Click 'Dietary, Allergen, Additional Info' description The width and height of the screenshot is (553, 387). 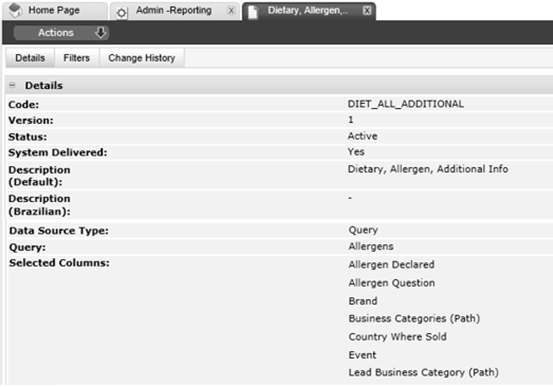428,169
